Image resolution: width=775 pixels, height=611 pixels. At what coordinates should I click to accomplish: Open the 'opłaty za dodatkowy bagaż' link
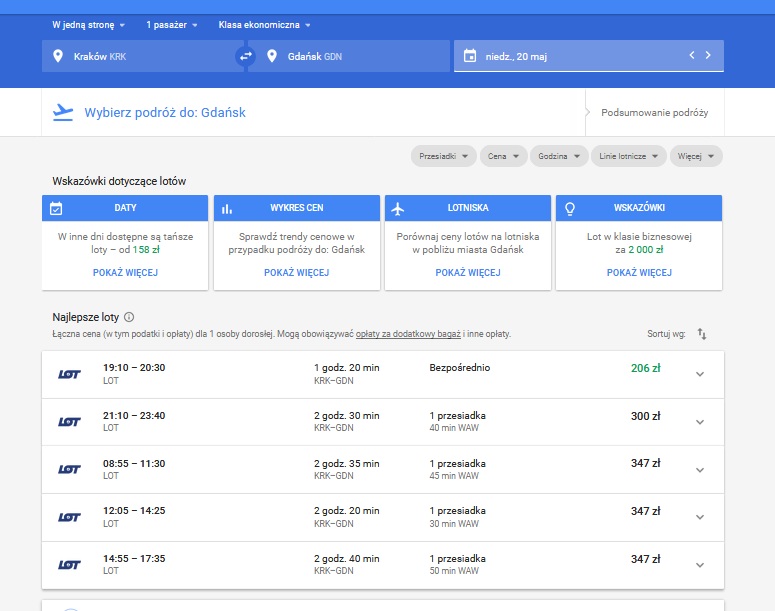pyautogui.click(x=408, y=334)
